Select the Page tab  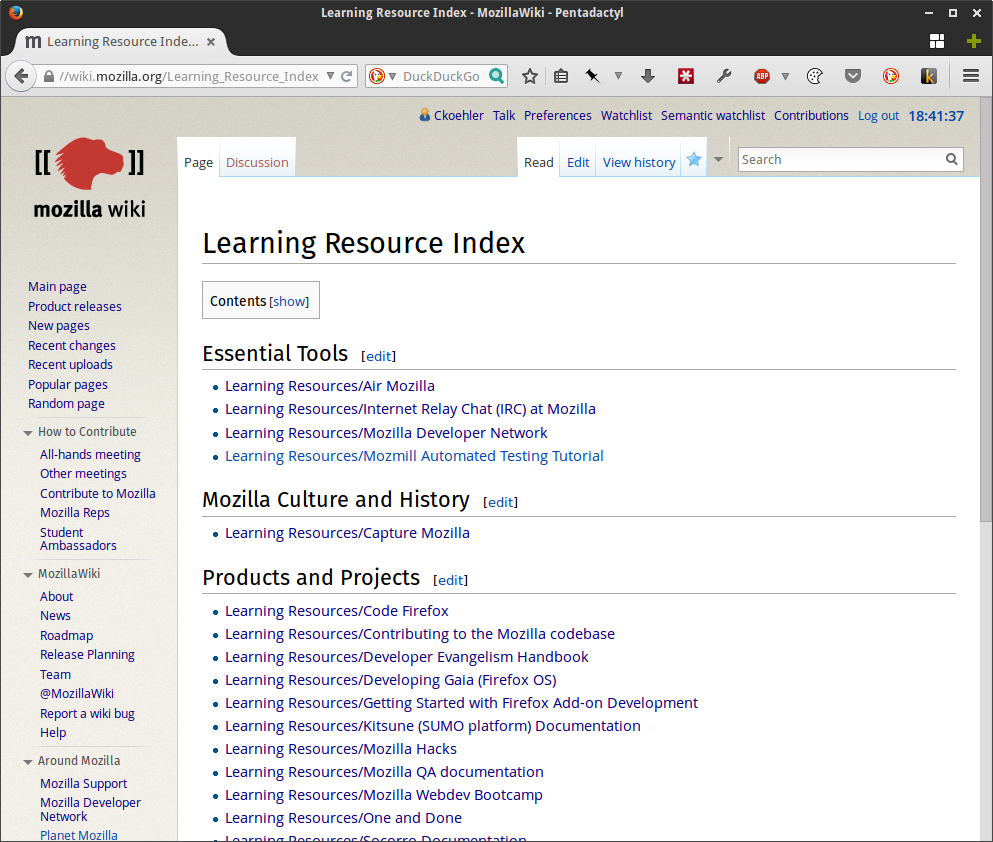pyautogui.click(x=198, y=163)
